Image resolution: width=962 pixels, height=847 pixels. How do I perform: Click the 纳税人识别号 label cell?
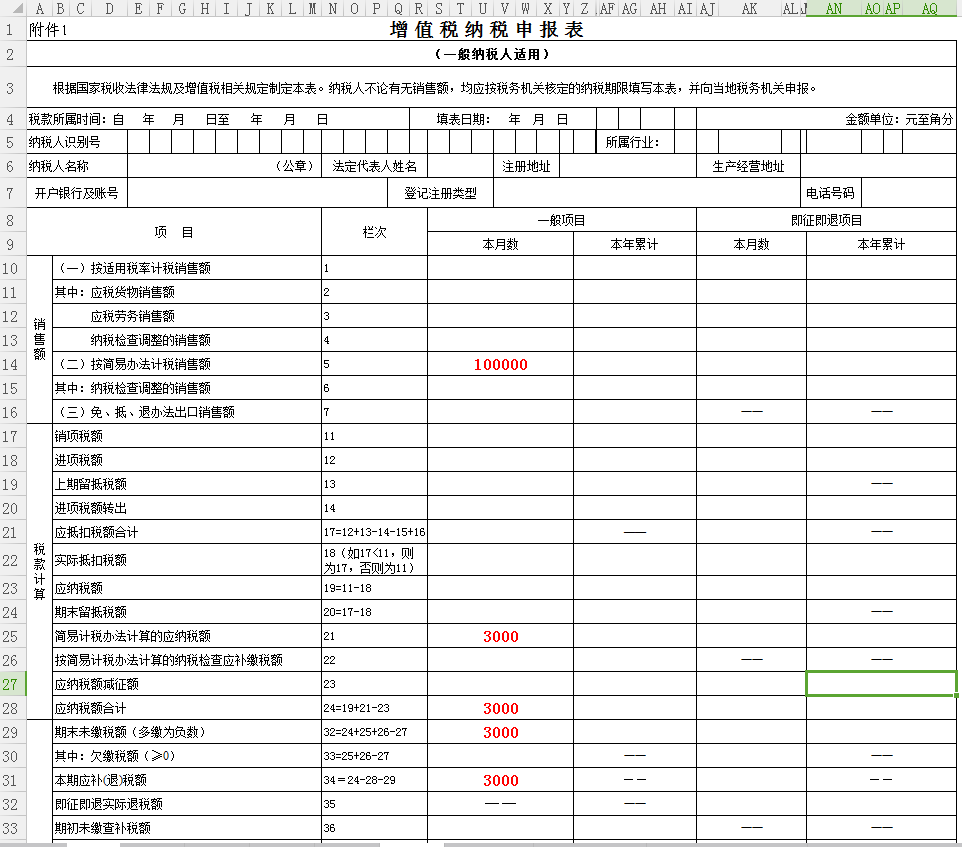(64, 142)
